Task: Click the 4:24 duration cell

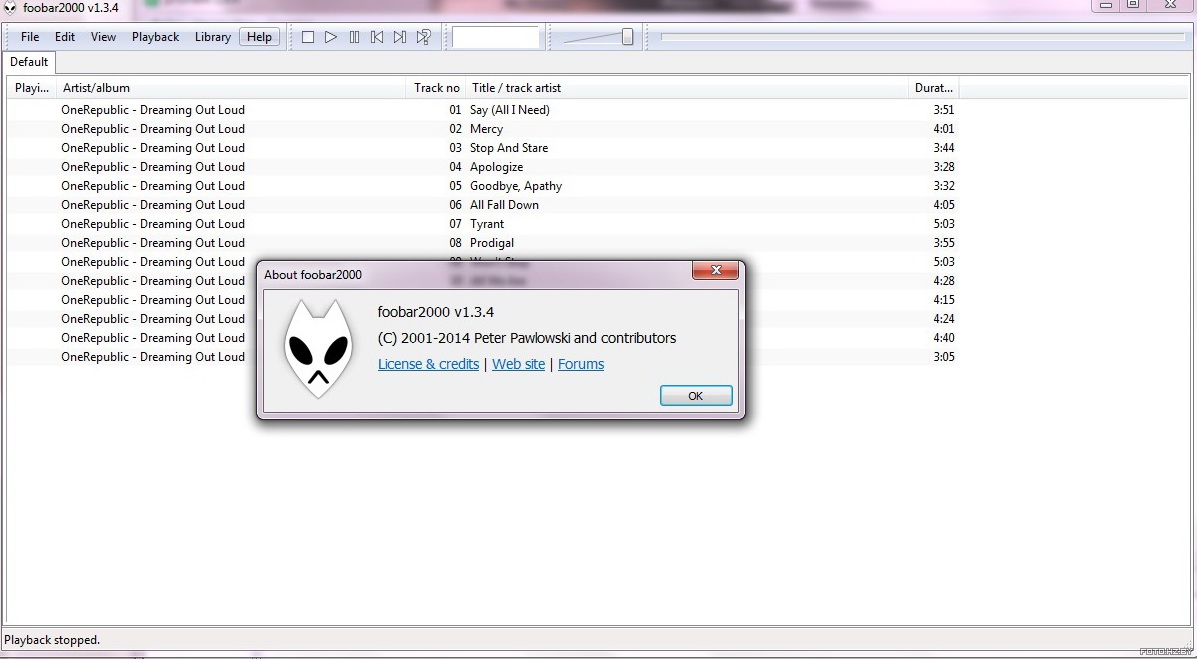Action: click(944, 319)
